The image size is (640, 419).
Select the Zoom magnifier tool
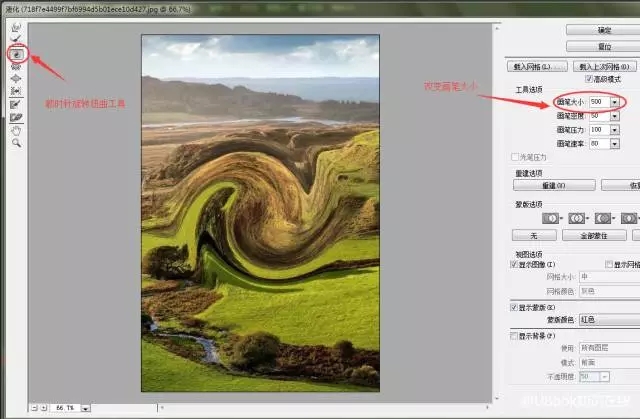(16, 143)
